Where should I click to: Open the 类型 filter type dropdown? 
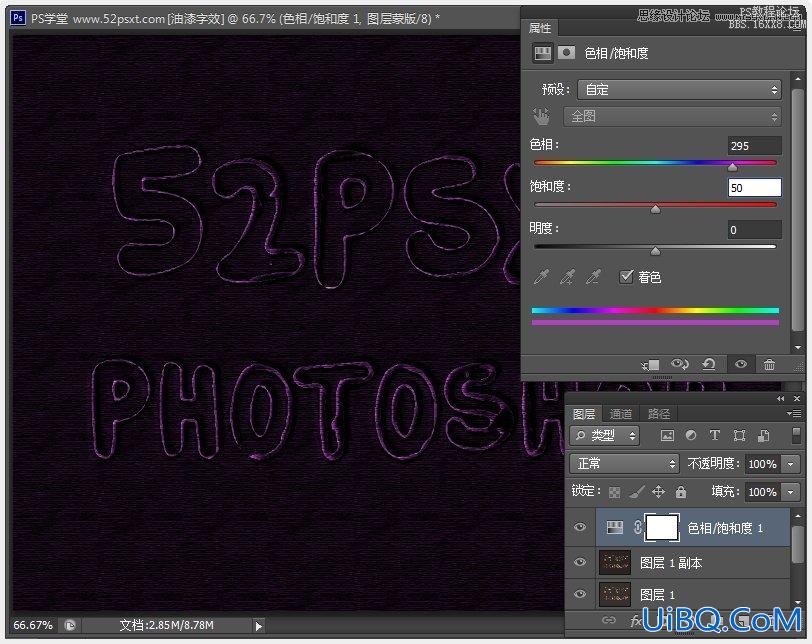pyautogui.click(x=604, y=435)
